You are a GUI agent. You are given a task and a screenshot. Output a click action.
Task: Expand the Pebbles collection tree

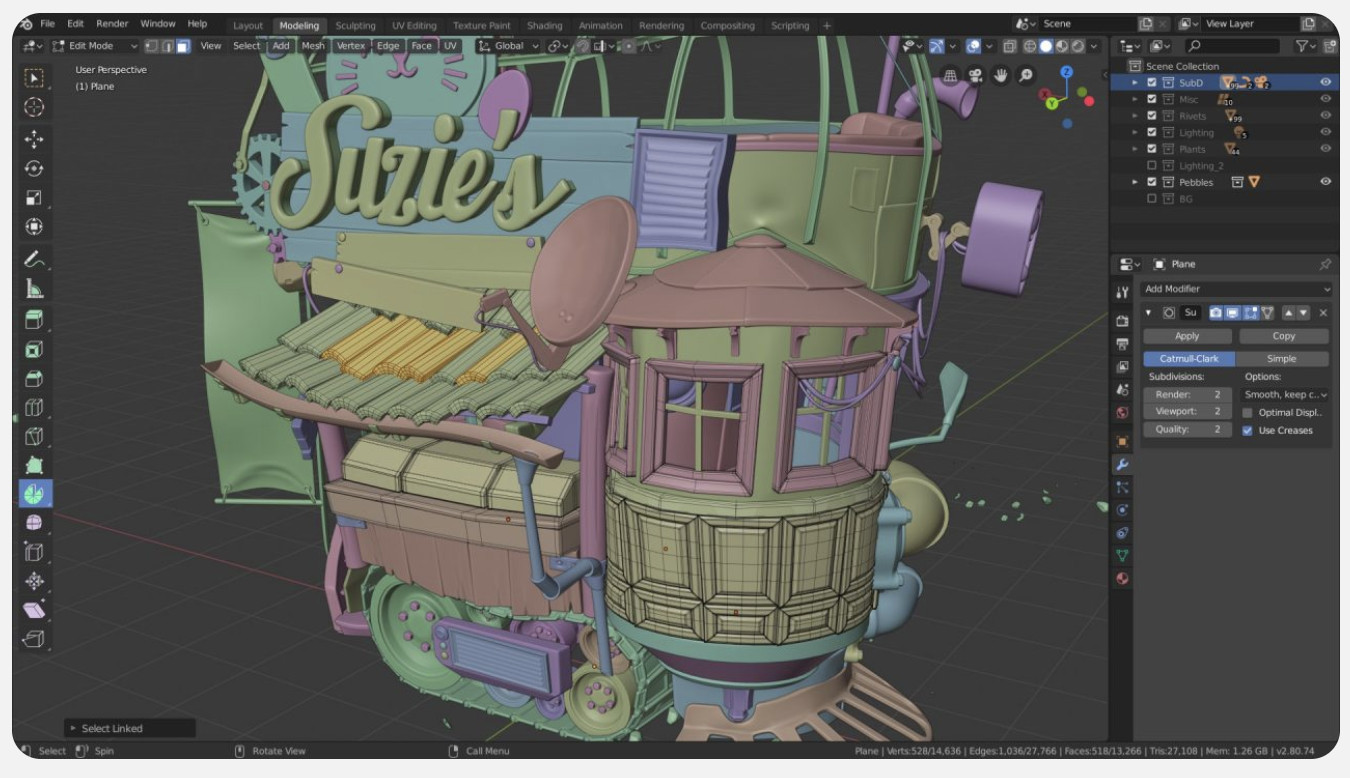click(x=1135, y=182)
